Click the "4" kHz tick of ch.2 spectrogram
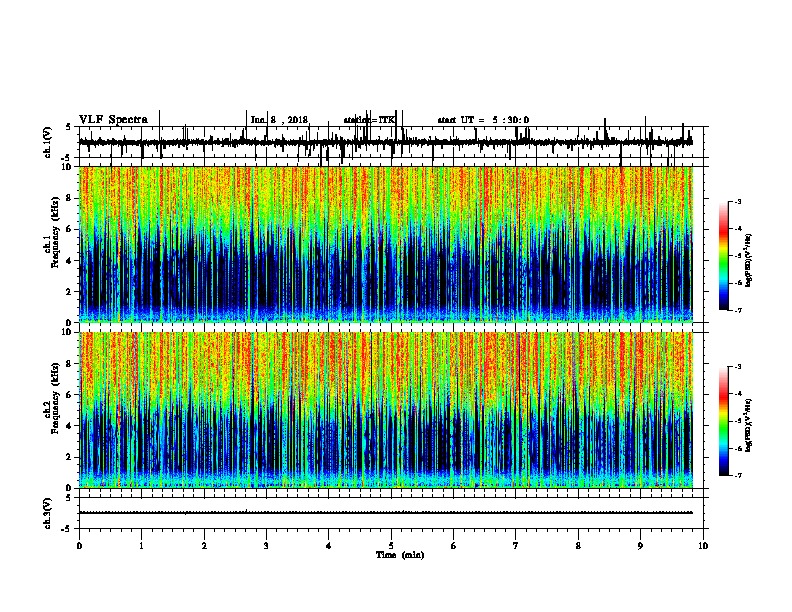Image resolution: width=792 pixels, height=612 pixels. coord(70,426)
